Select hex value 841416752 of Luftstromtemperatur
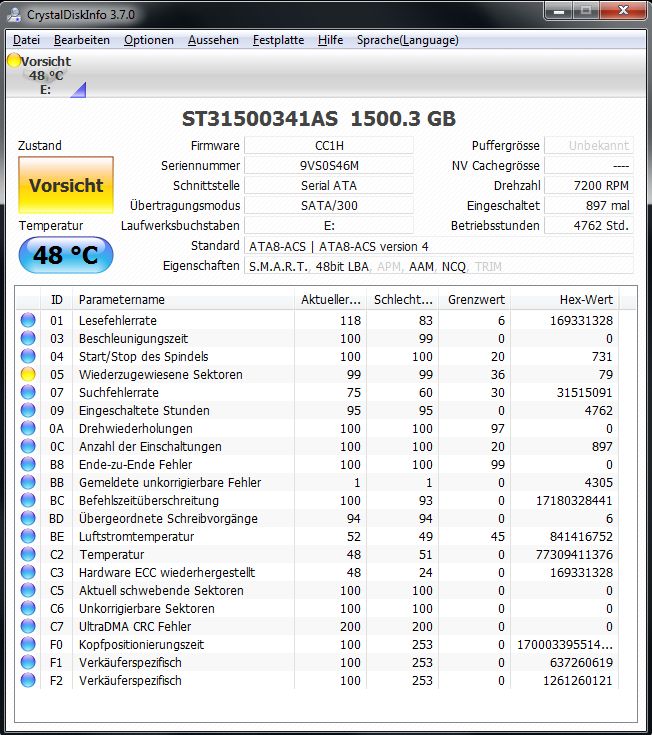 click(581, 537)
